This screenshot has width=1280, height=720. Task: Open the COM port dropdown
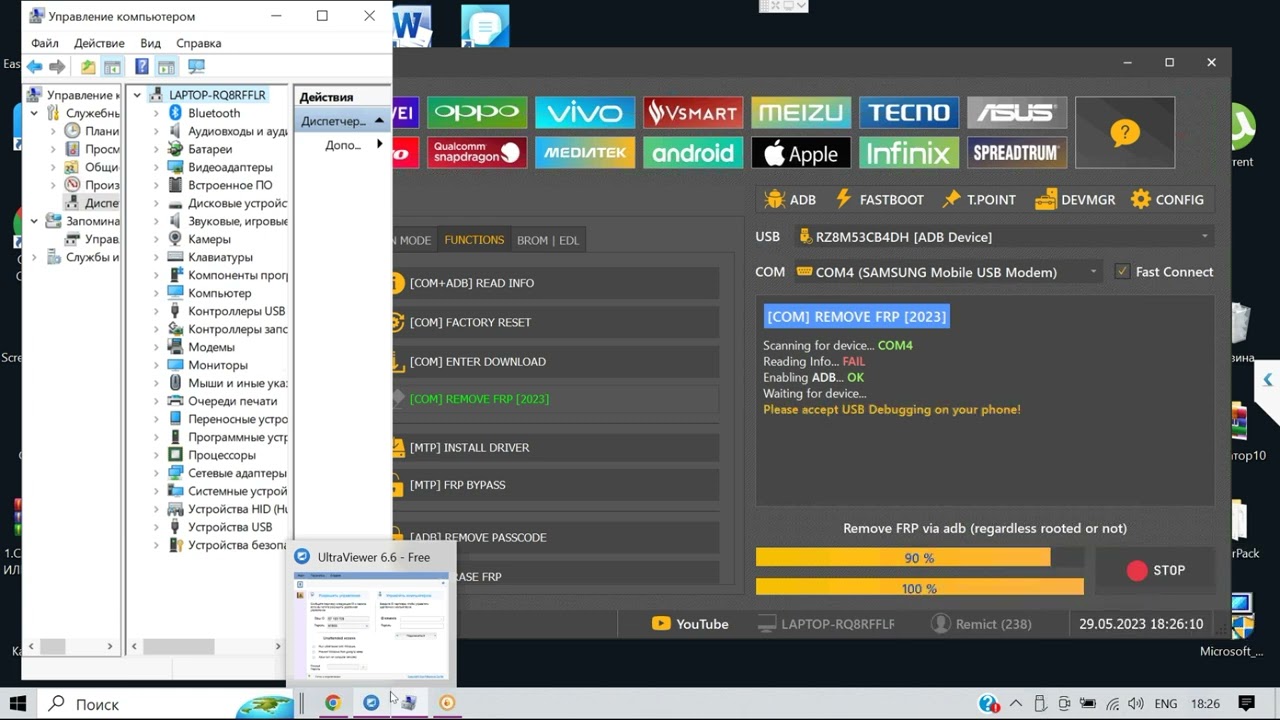click(948, 271)
